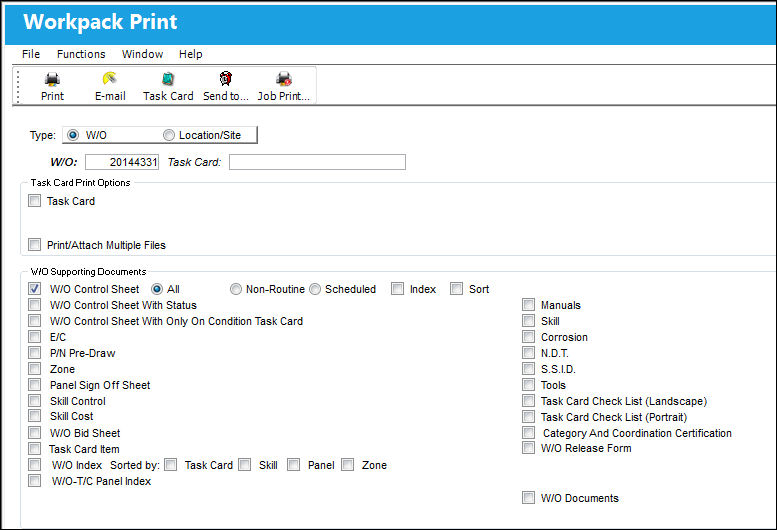Enable Category And Coordination Certification

click(x=528, y=432)
